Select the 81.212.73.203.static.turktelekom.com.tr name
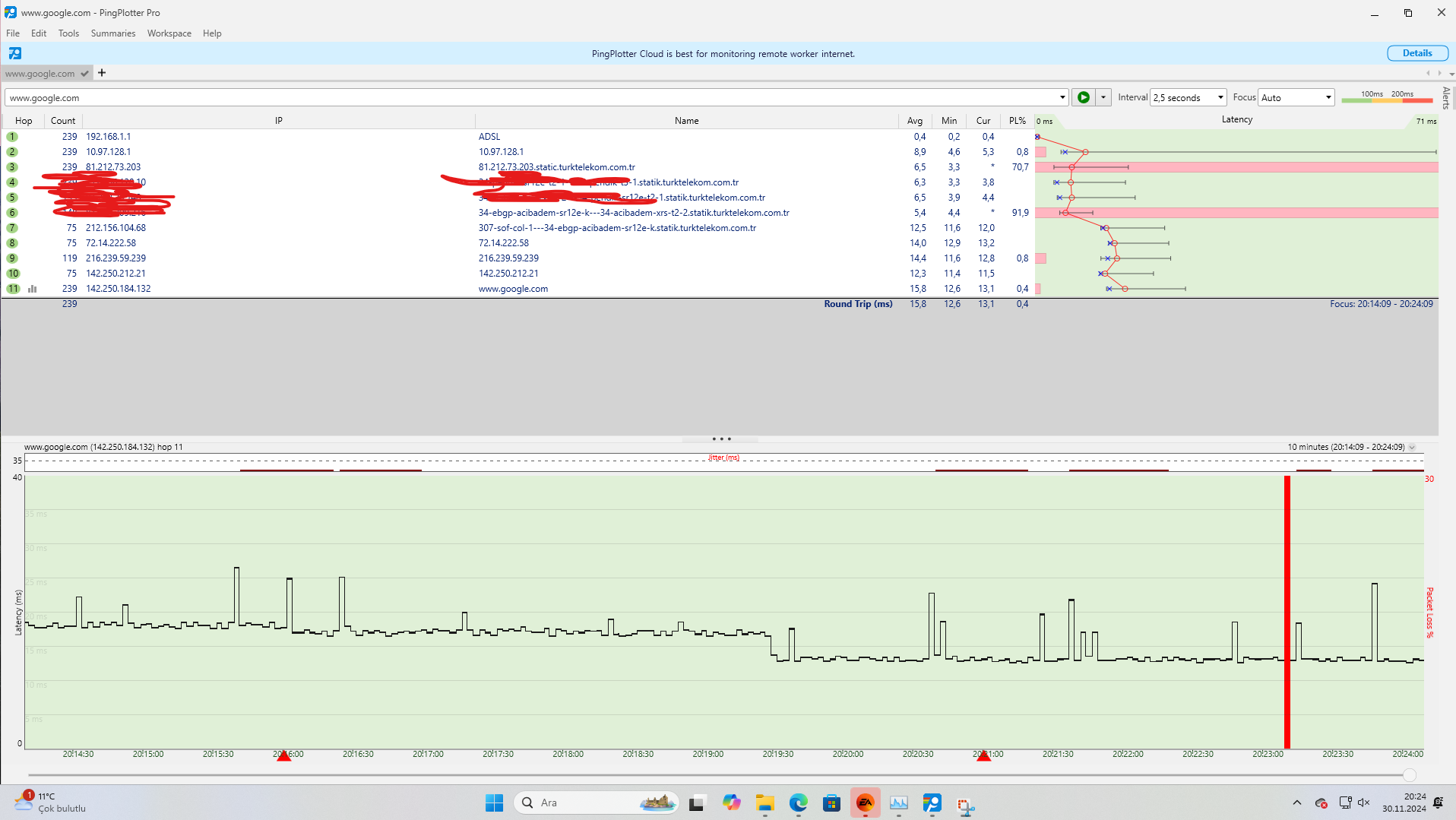 pos(556,167)
